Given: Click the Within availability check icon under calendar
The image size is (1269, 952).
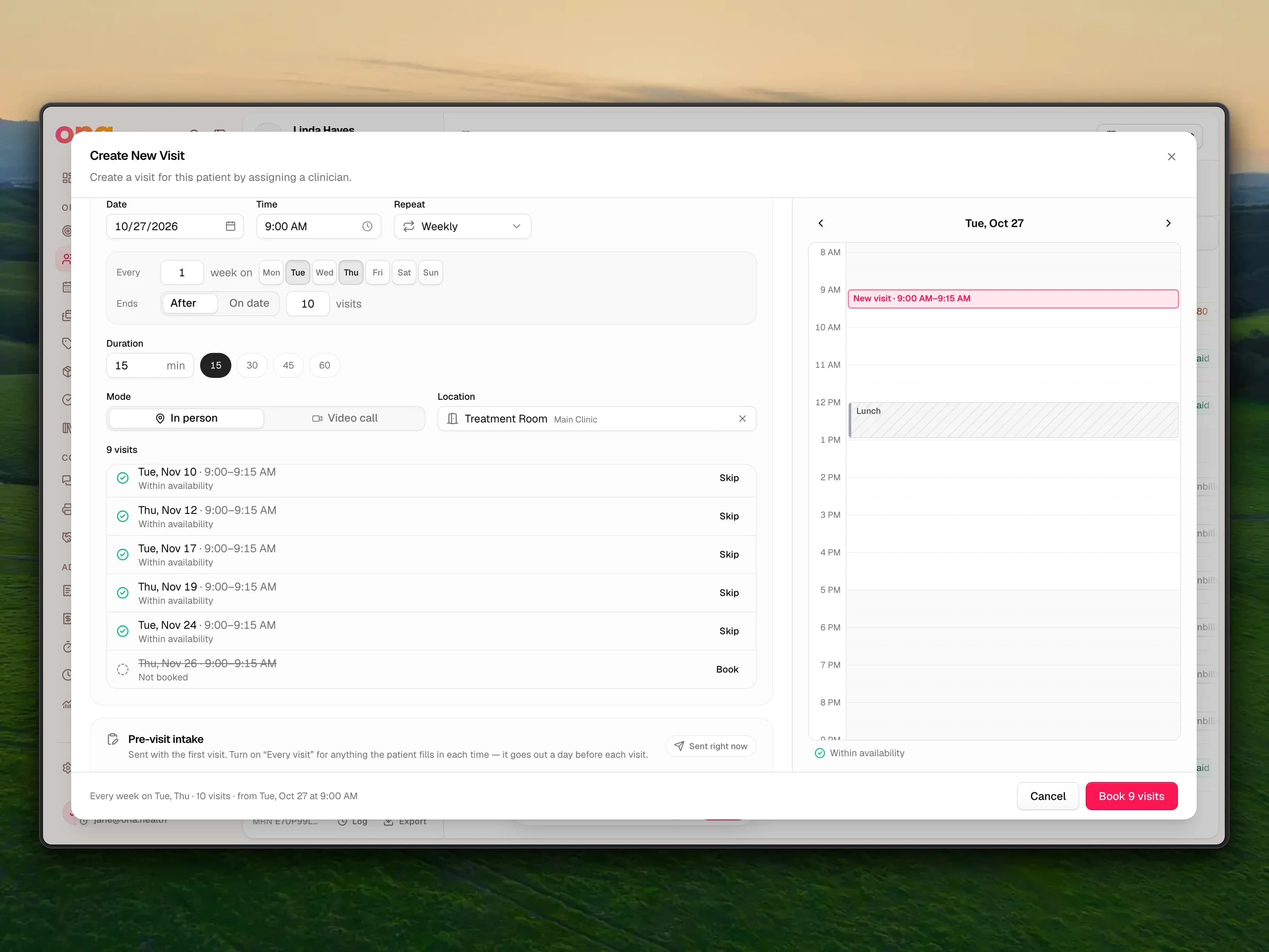Looking at the screenshot, I should [820, 753].
